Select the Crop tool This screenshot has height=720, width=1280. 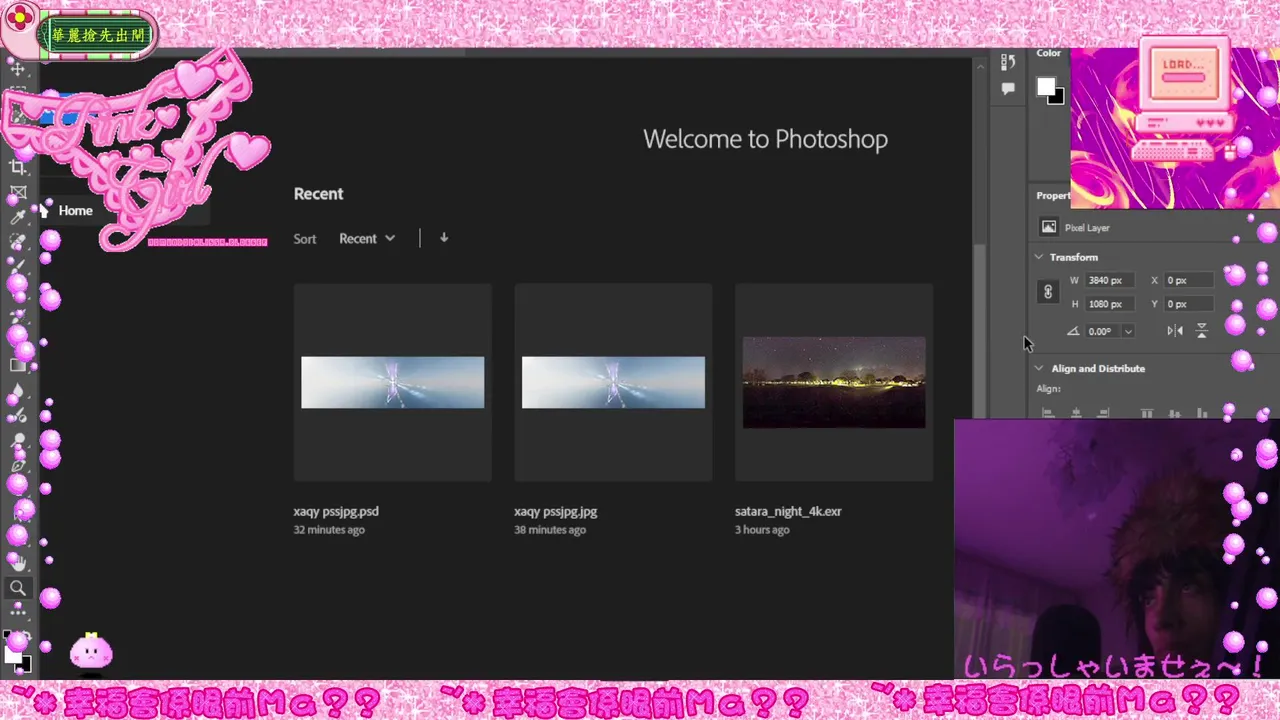[18, 167]
